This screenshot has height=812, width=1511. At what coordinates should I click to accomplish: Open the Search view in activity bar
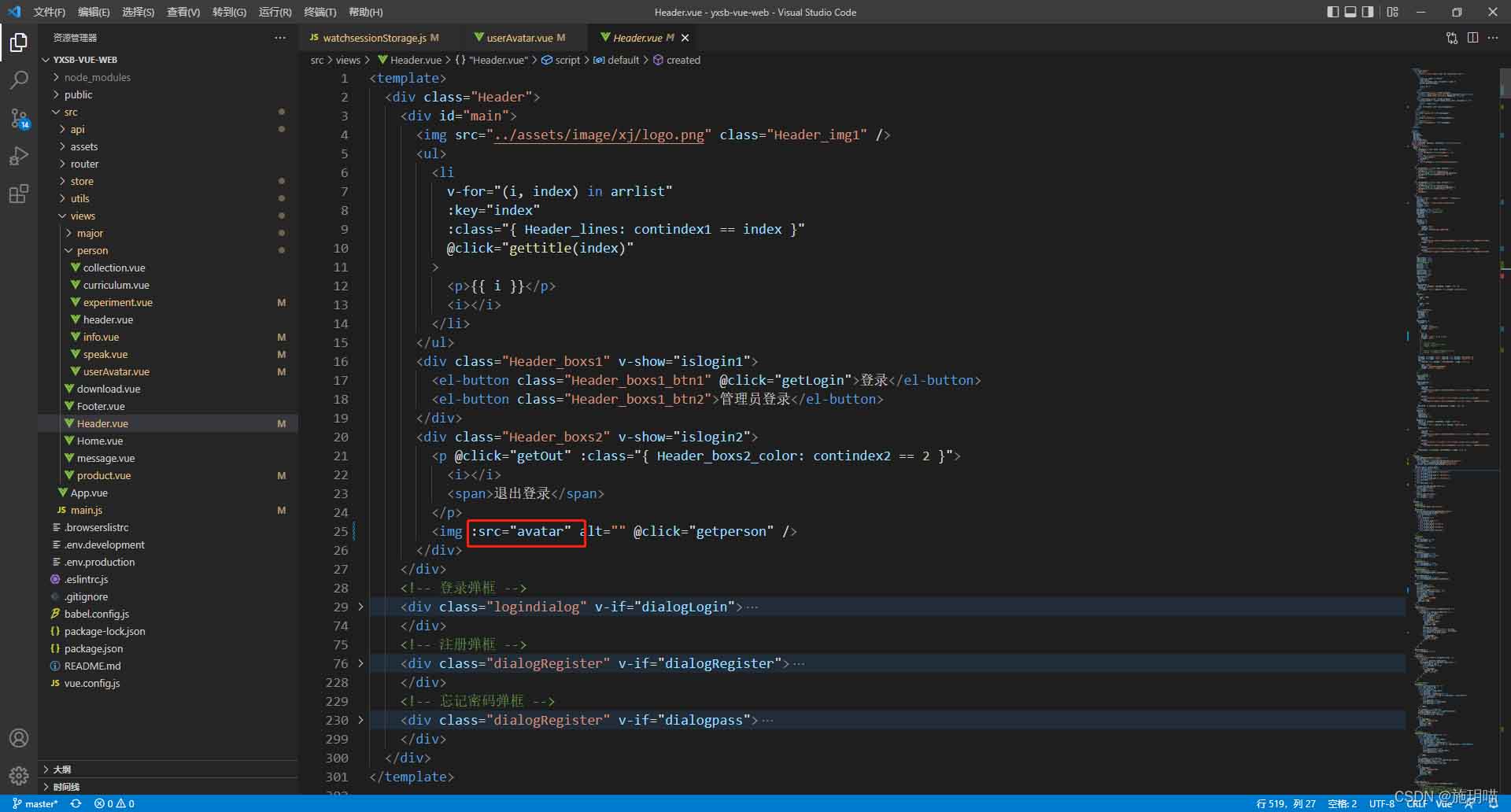coord(19,80)
